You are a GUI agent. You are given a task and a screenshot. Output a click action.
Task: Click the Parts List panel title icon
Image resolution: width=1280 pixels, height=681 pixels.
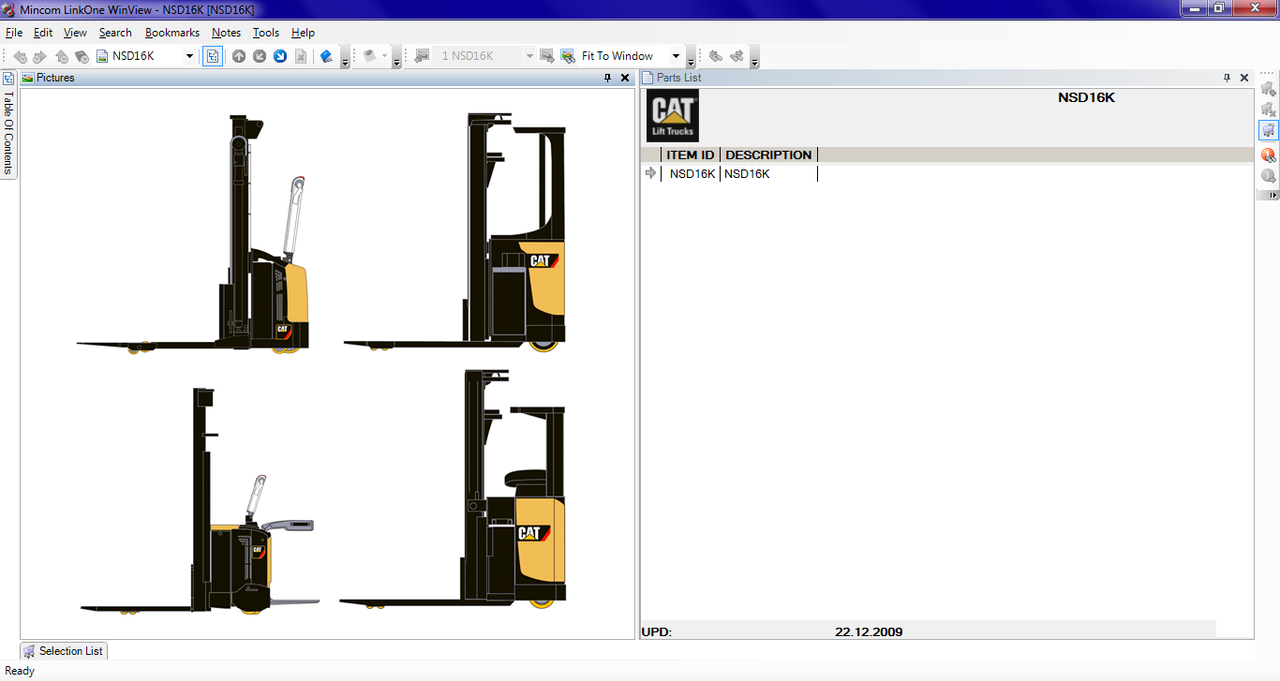[648, 78]
